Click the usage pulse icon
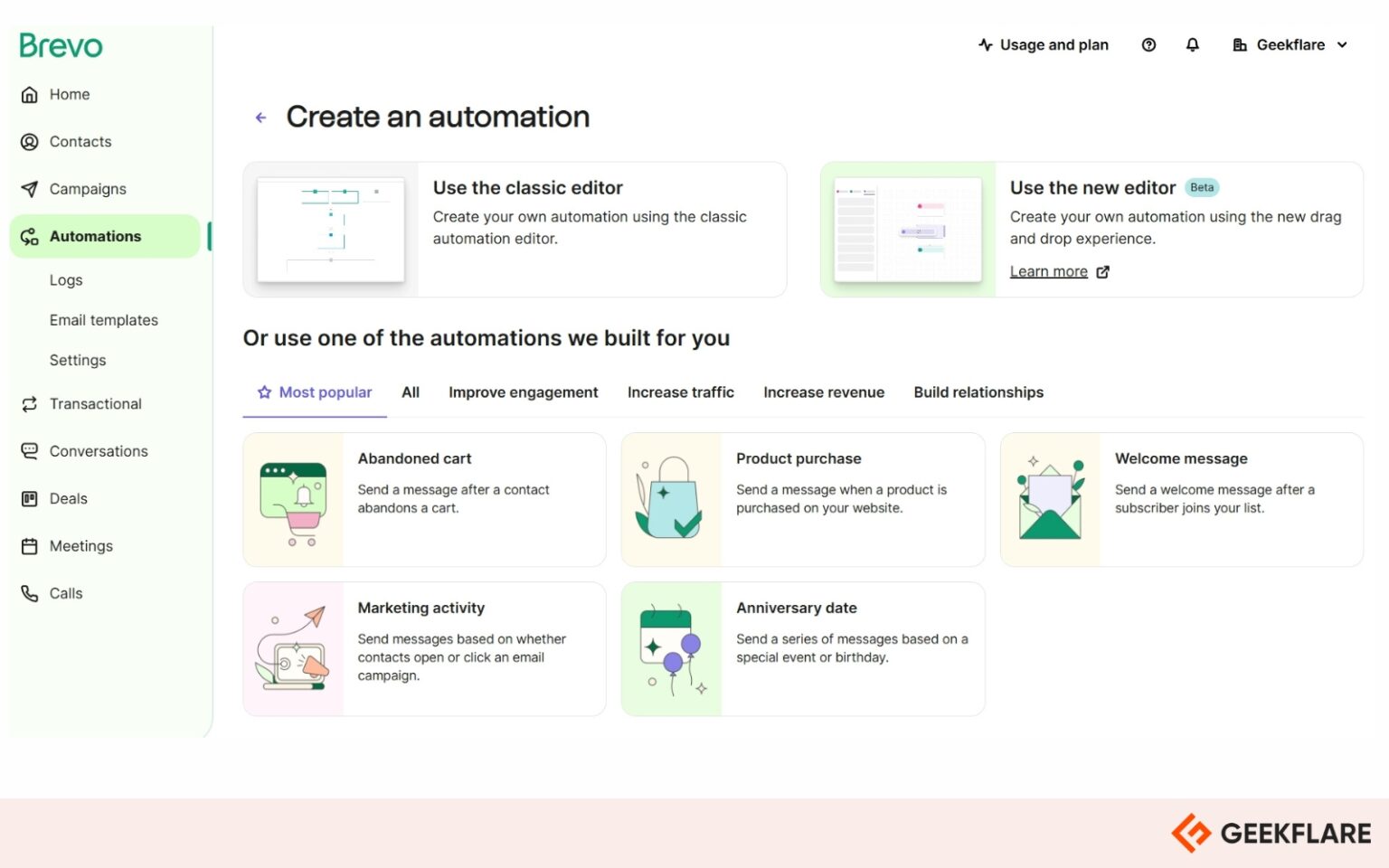The height and width of the screenshot is (868, 1389). (x=986, y=45)
